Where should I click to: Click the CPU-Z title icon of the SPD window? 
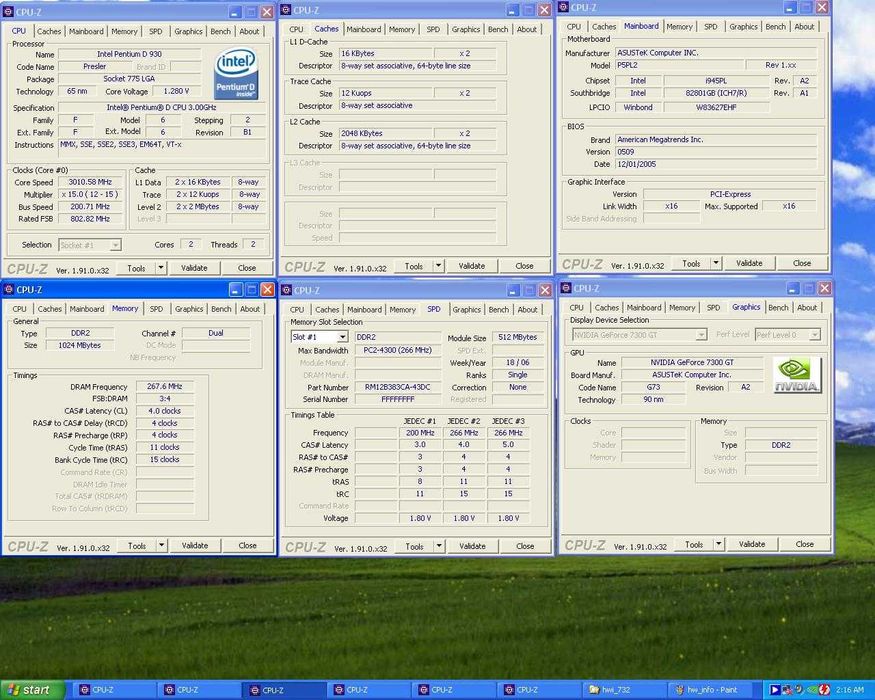tap(286, 290)
